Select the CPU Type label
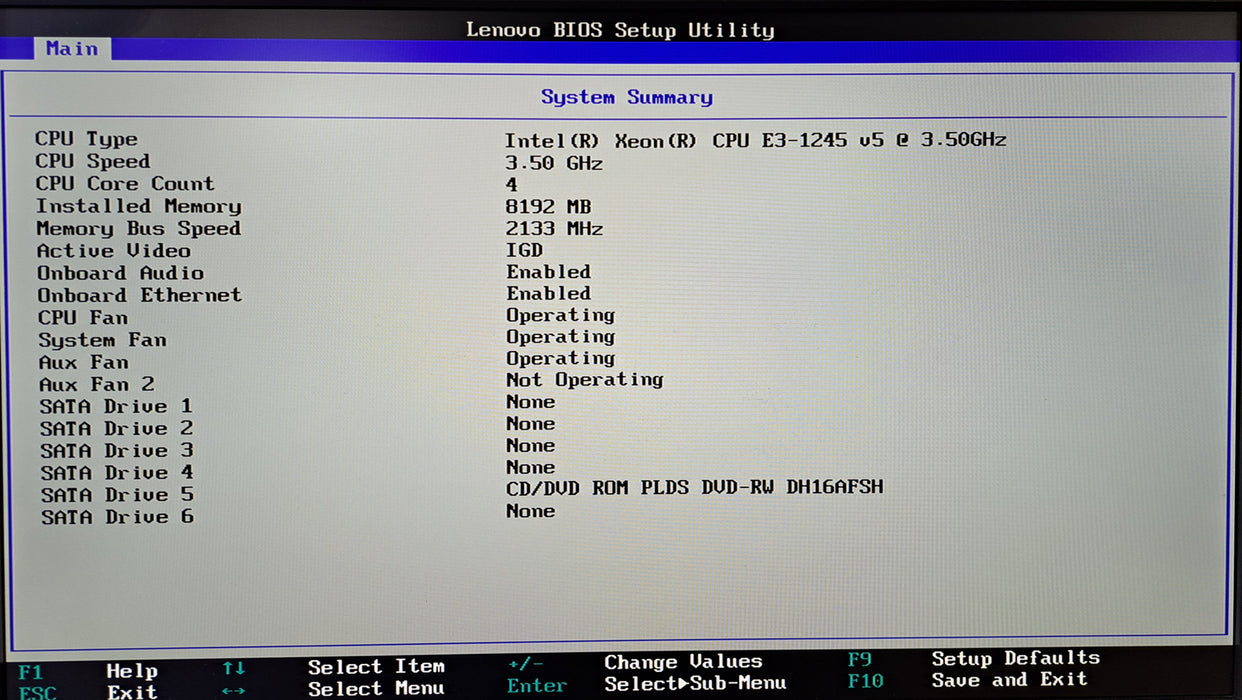This screenshot has width=1242, height=700. [x=86, y=139]
